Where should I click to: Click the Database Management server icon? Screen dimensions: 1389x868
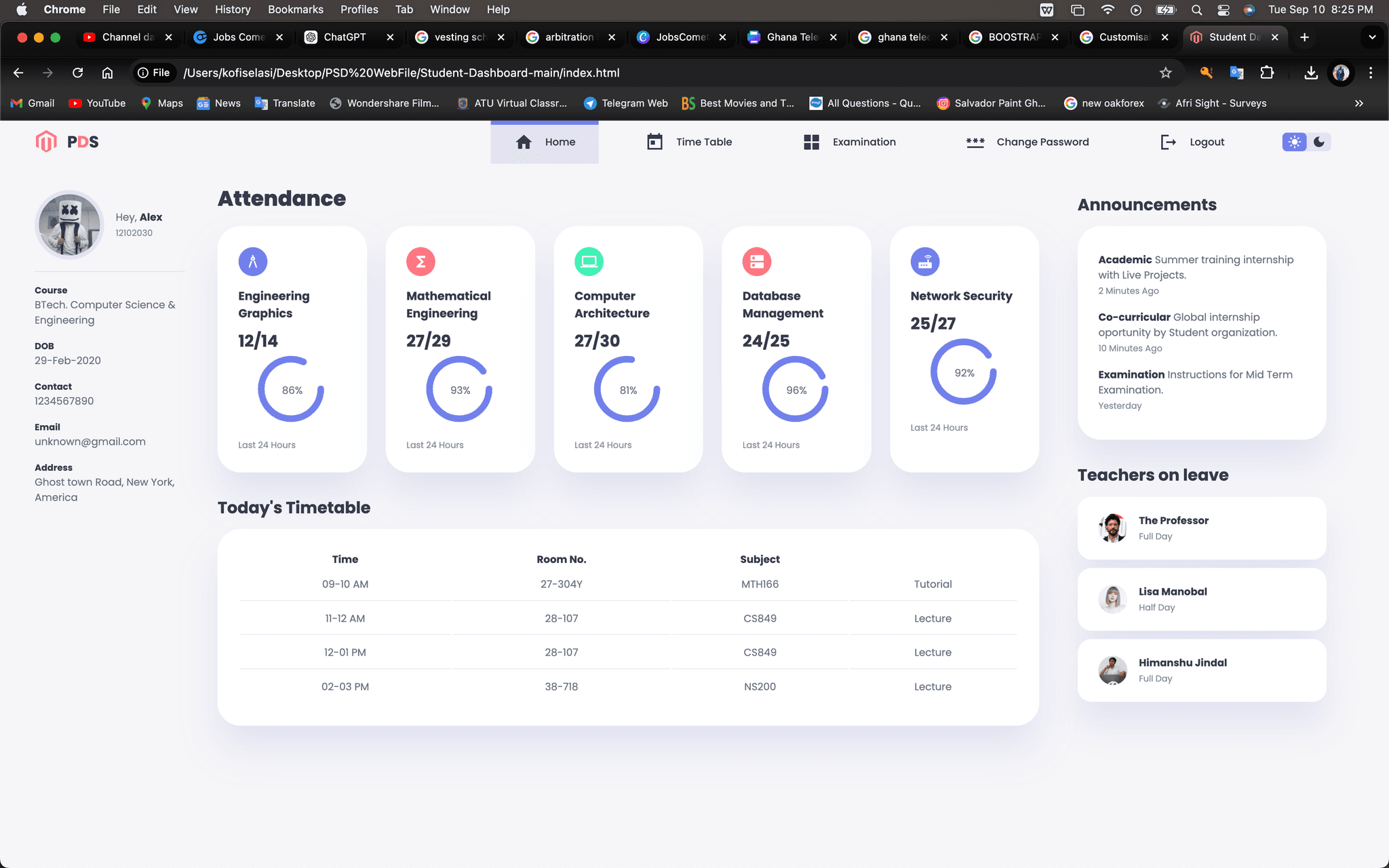click(x=757, y=262)
